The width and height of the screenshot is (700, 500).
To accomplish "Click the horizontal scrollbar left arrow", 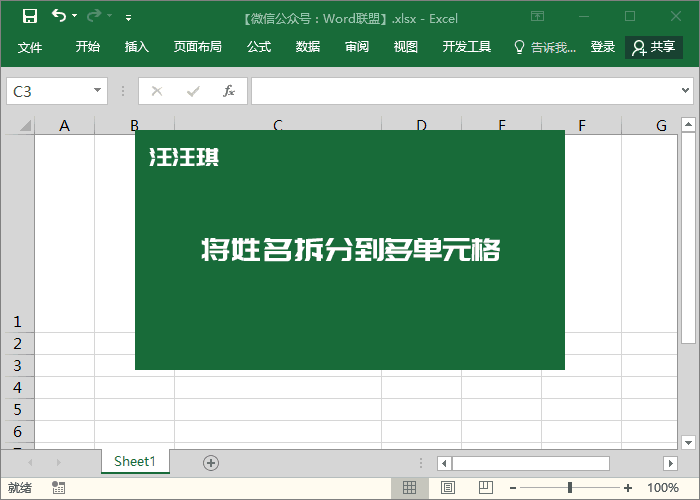I will coord(444,463).
